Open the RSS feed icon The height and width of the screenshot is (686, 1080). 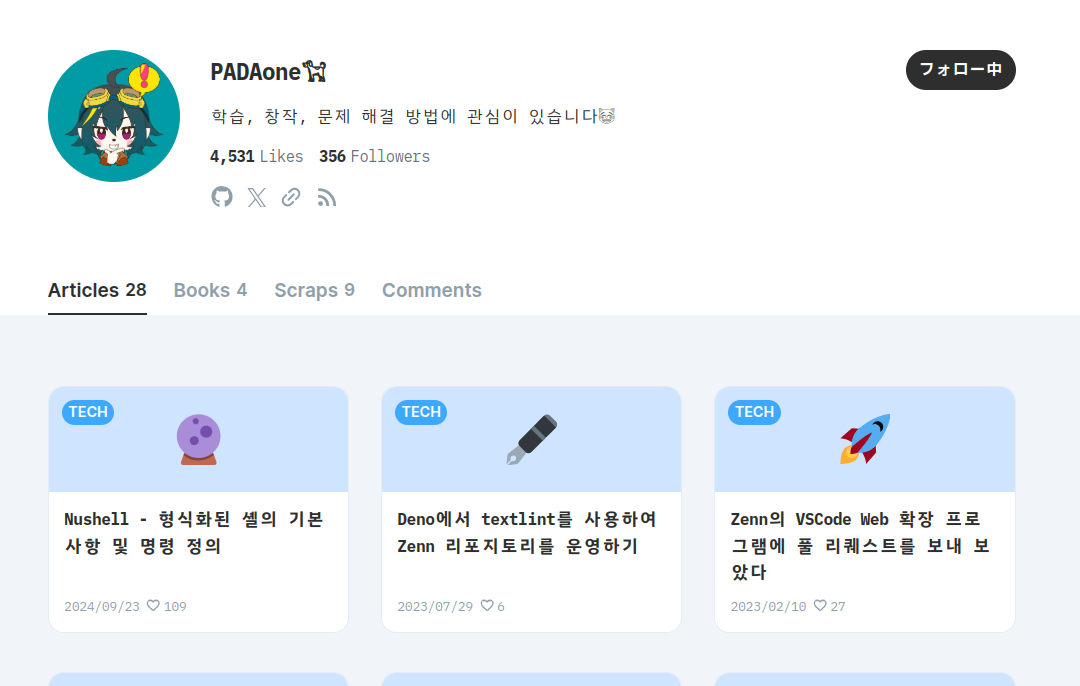(x=326, y=198)
